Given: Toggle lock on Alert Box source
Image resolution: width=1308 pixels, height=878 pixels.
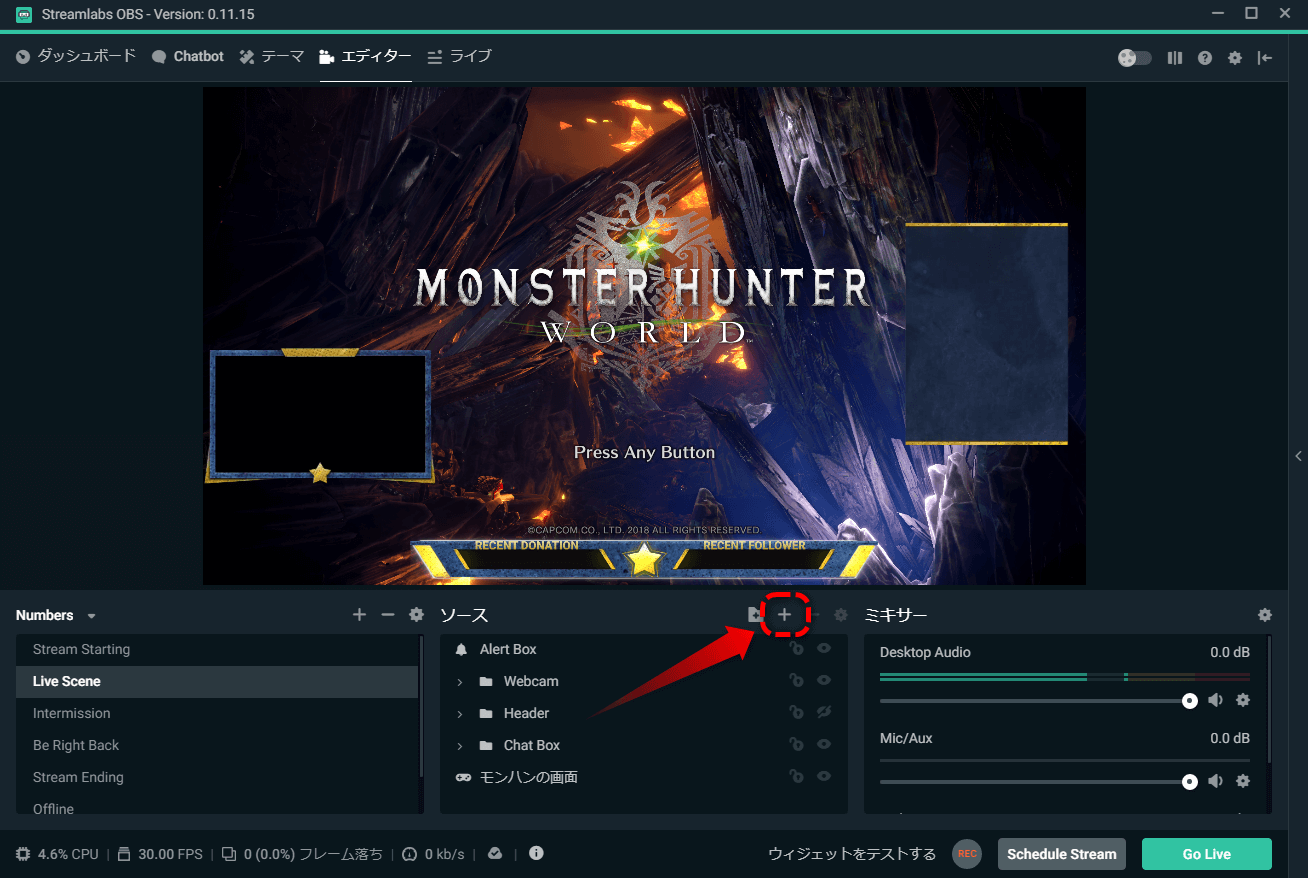Looking at the screenshot, I should pos(796,649).
